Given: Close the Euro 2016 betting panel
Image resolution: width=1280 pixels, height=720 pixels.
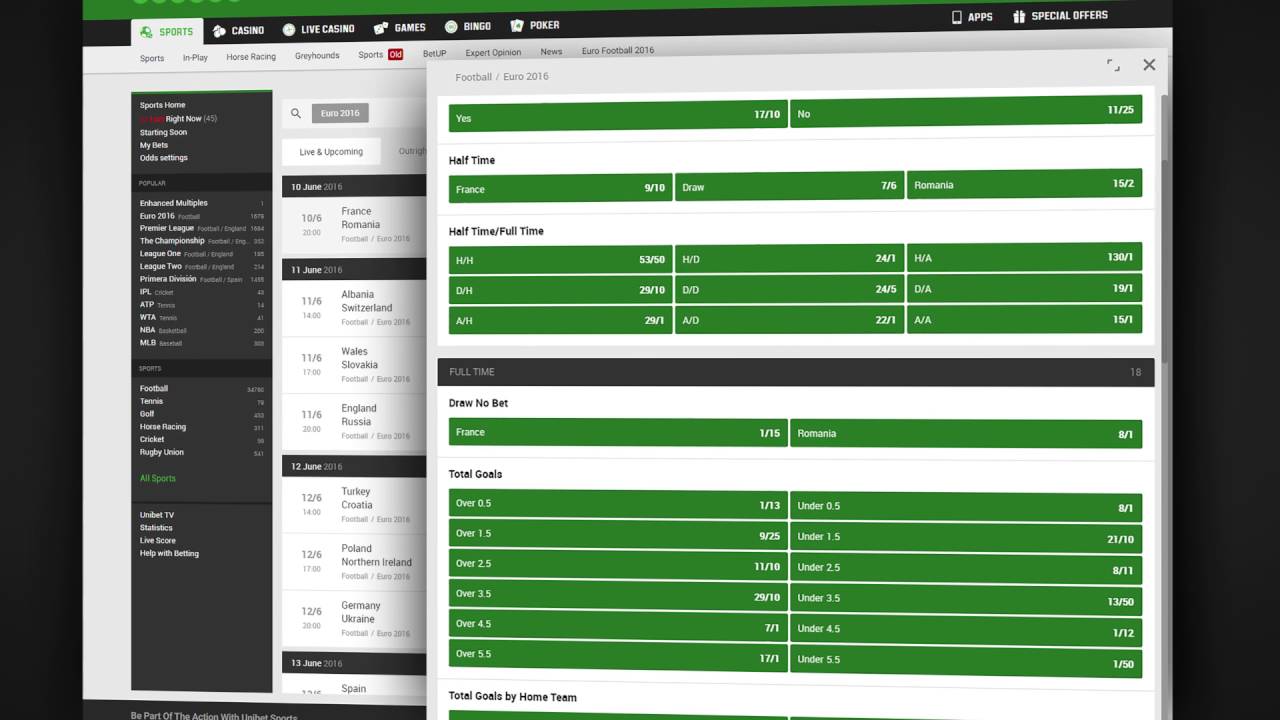Looking at the screenshot, I should click(1149, 64).
